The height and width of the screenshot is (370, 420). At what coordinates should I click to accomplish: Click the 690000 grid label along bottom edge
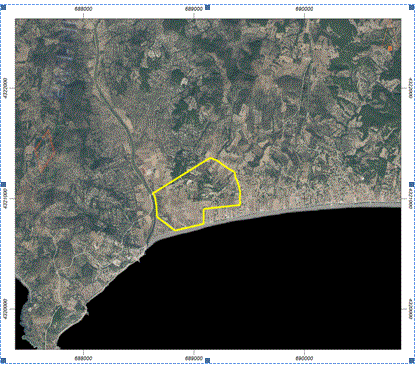(x=304, y=358)
